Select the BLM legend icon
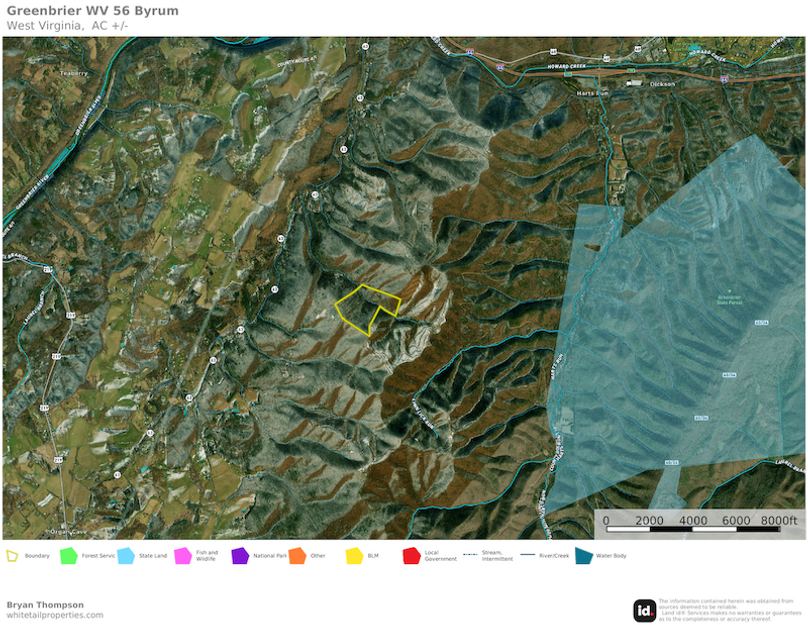This screenshot has width=808, height=625. click(353, 556)
